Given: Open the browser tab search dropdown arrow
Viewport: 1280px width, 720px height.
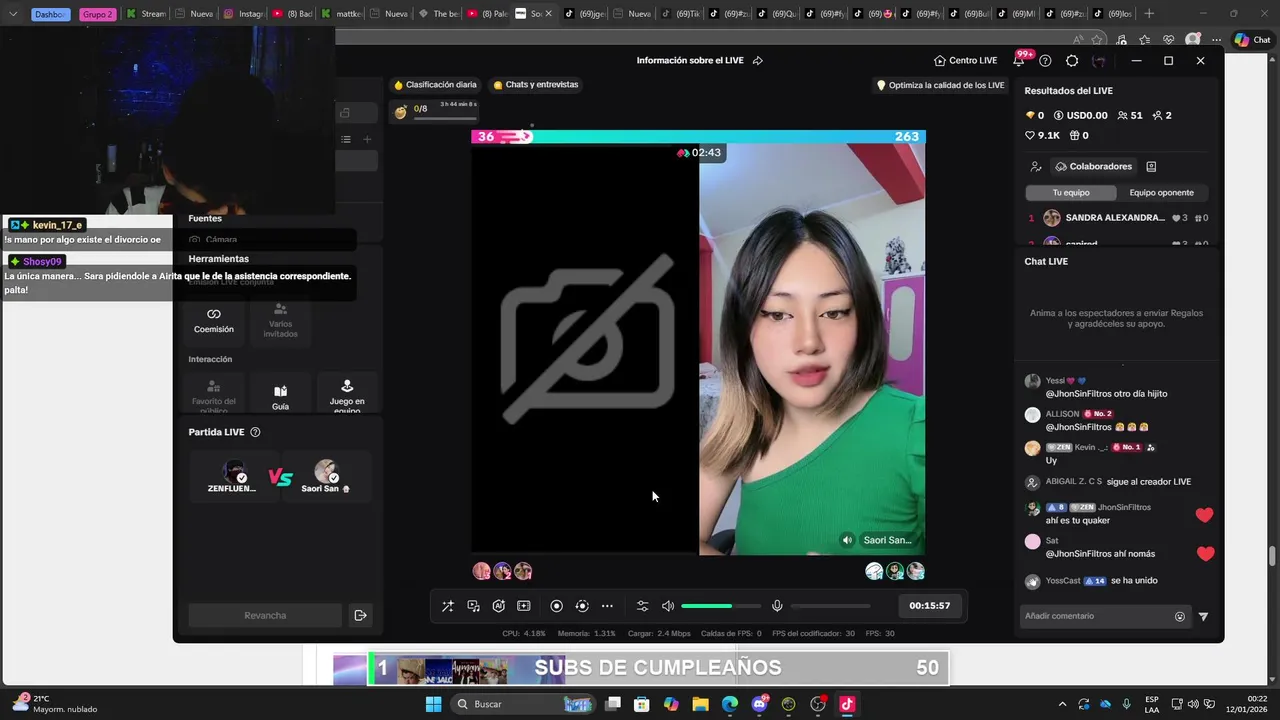Looking at the screenshot, I should [x=13, y=14].
